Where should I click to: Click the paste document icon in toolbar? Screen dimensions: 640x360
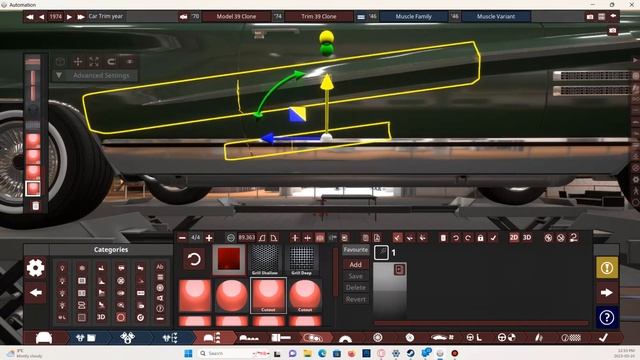pyautogui.click(x=377, y=238)
